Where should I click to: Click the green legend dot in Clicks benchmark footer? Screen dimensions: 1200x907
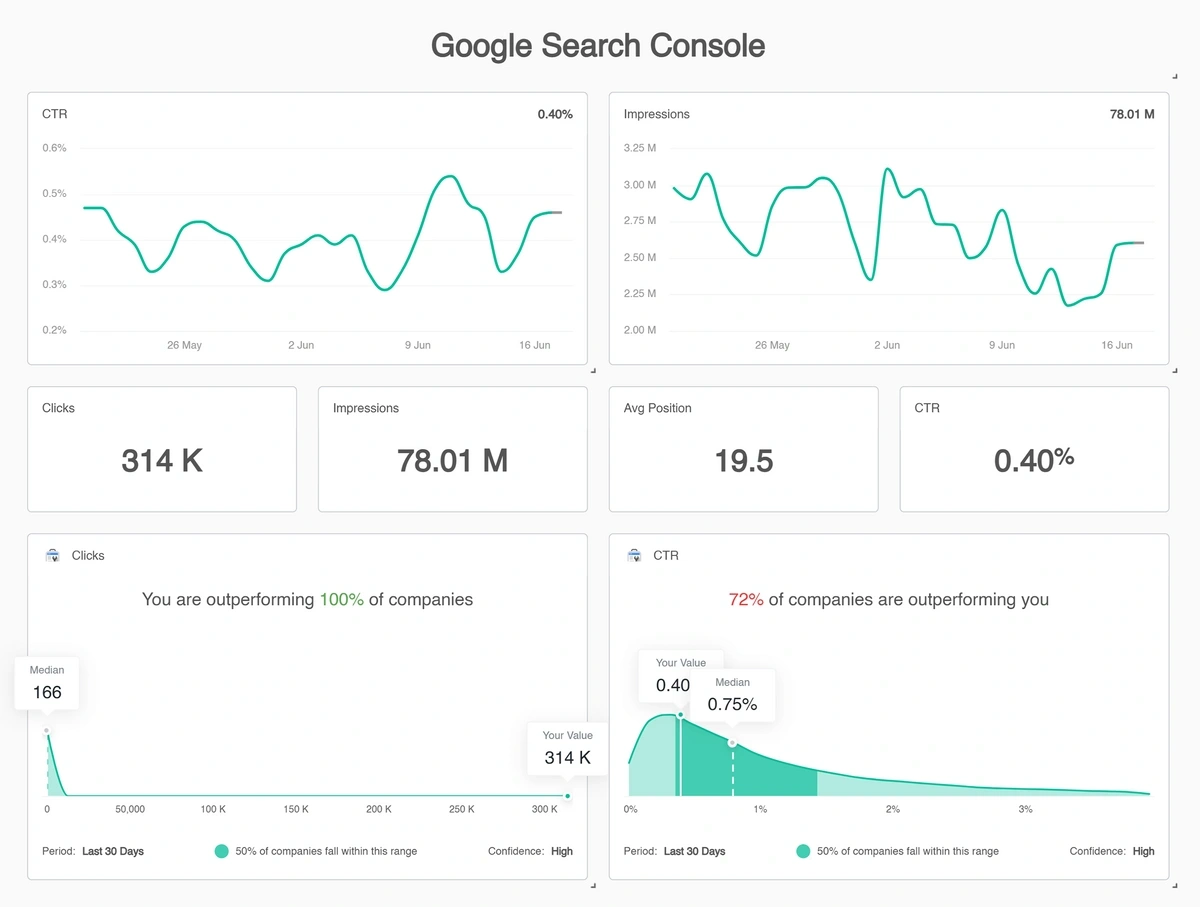pyautogui.click(x=220, y=851)
